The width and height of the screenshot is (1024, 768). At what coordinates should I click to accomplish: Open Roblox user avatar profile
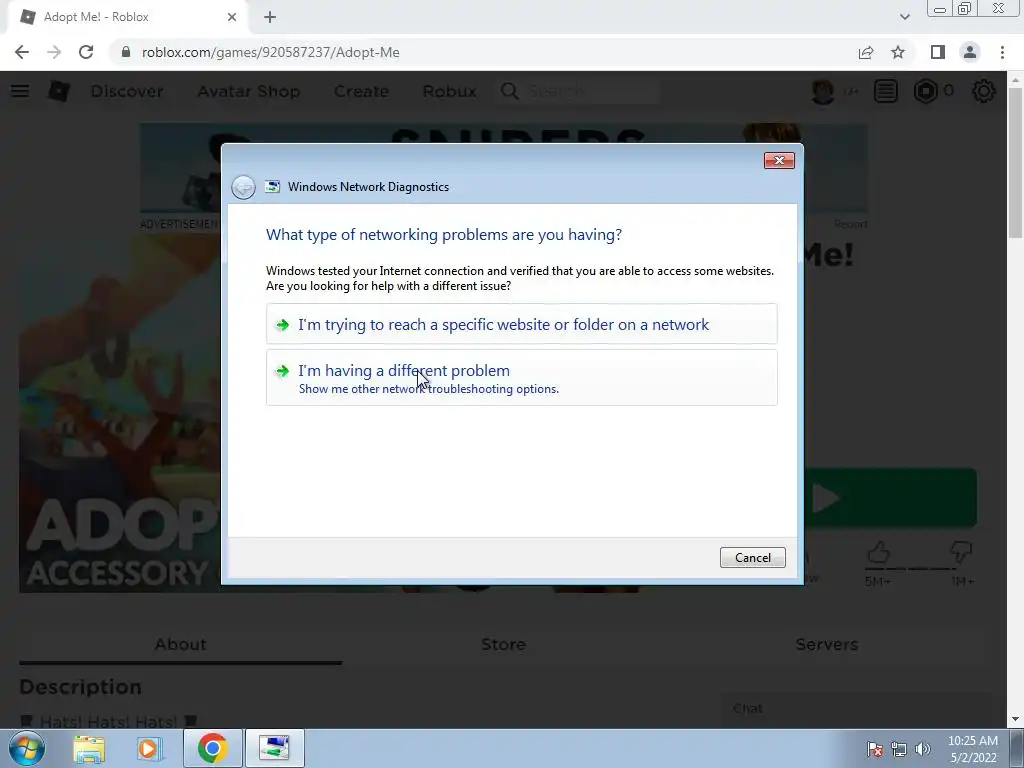pyautogui.click(x=823, y=91)
